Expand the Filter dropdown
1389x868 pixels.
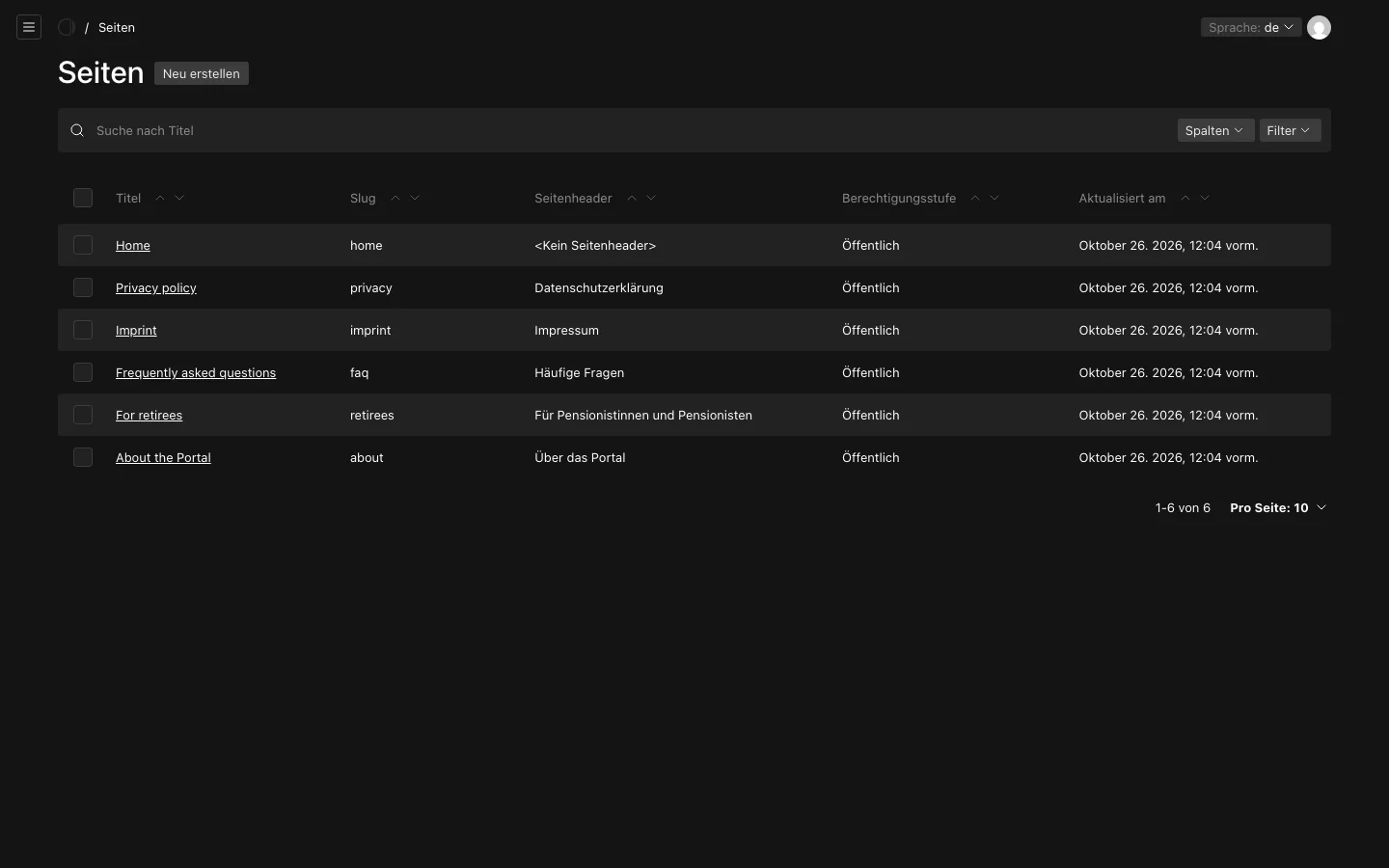1290,130
